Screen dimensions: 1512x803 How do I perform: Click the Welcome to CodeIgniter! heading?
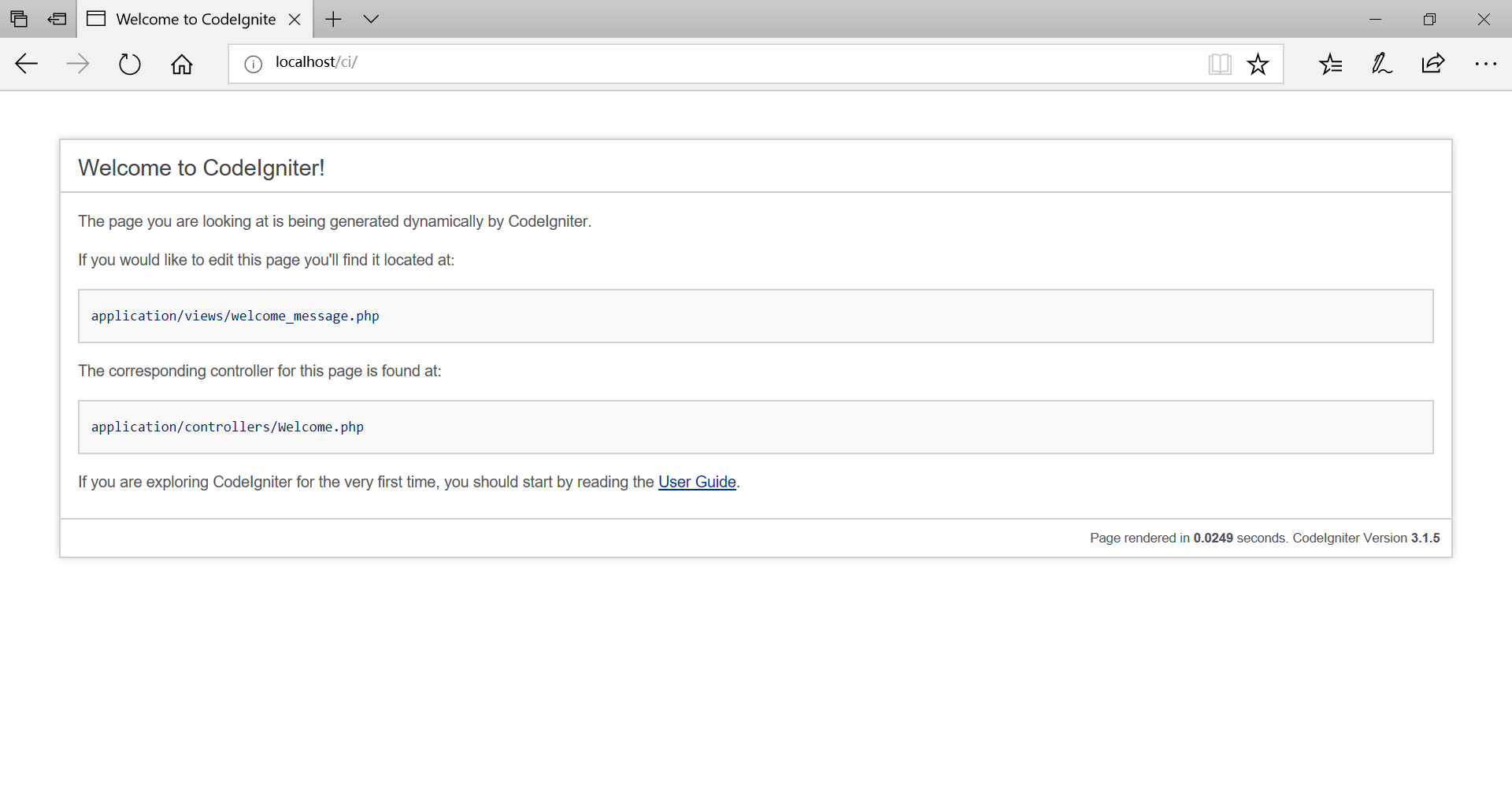click(x=202, y=168)
